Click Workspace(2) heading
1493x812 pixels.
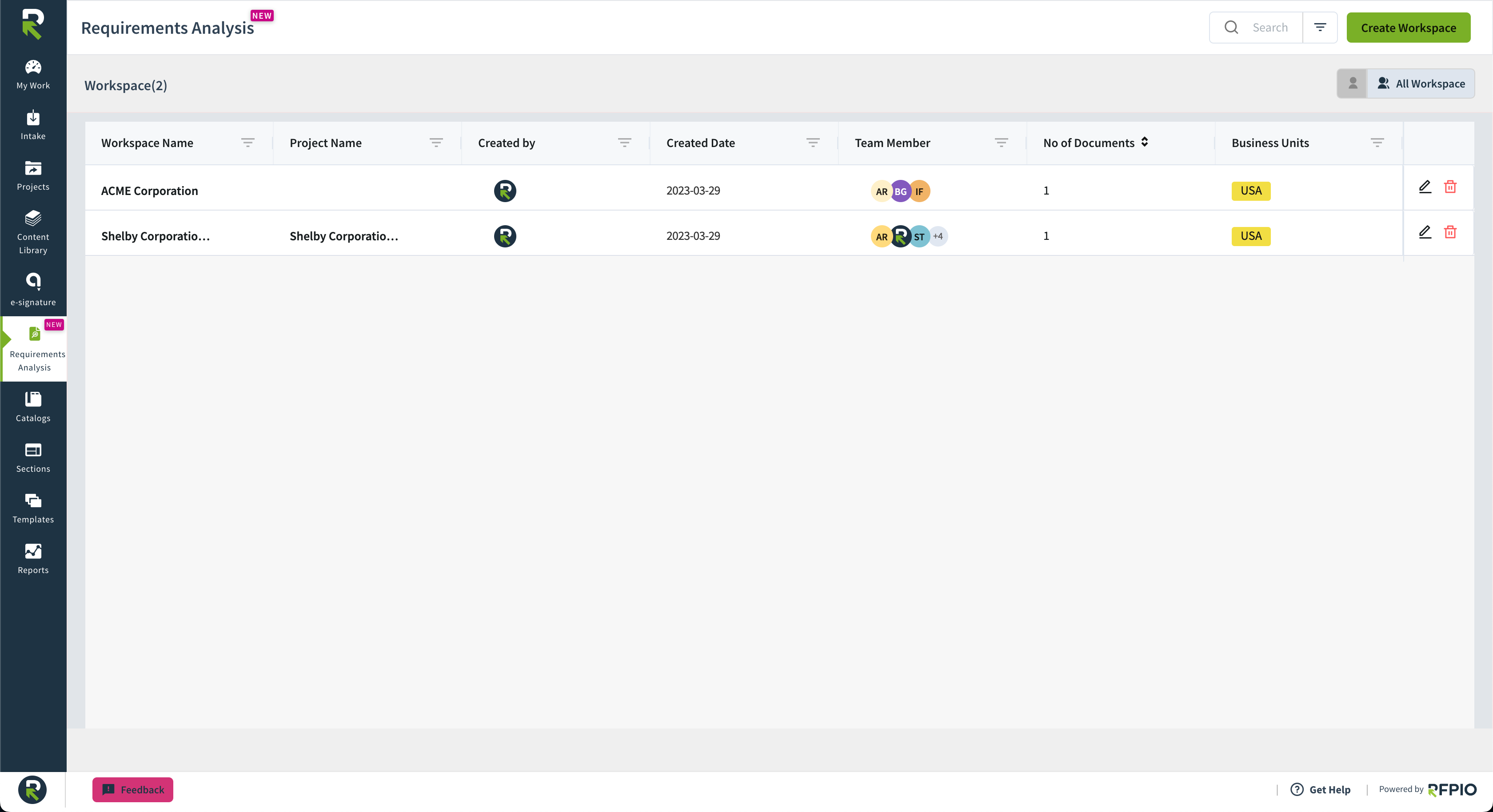[126, 85]
